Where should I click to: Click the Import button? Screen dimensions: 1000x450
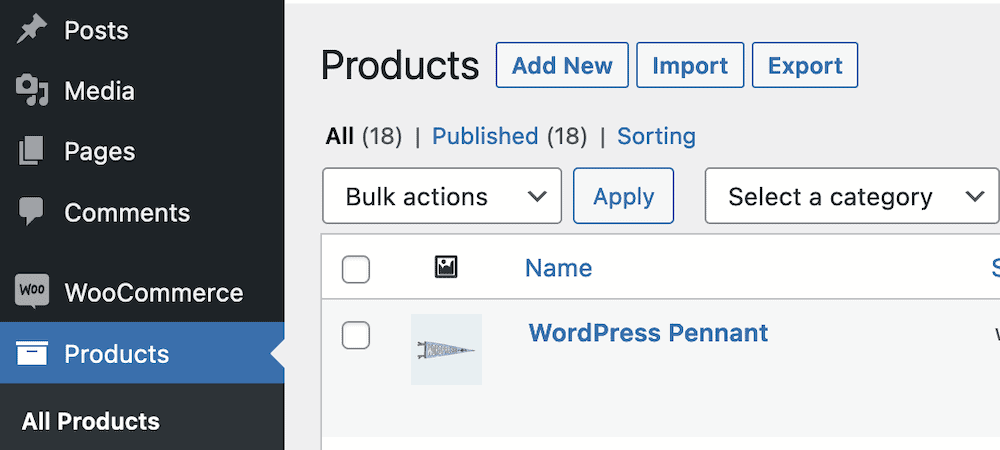tap(690, 66)
